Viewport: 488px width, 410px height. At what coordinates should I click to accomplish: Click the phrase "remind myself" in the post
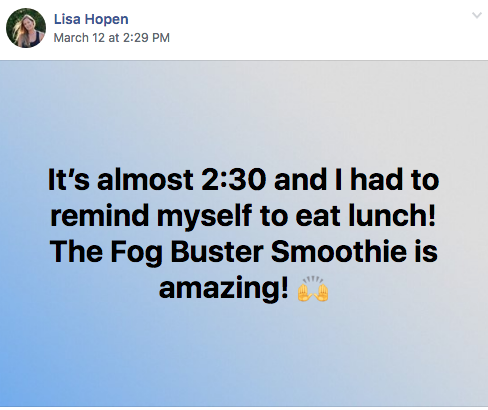pyautogui.click(x=151, y=217)
